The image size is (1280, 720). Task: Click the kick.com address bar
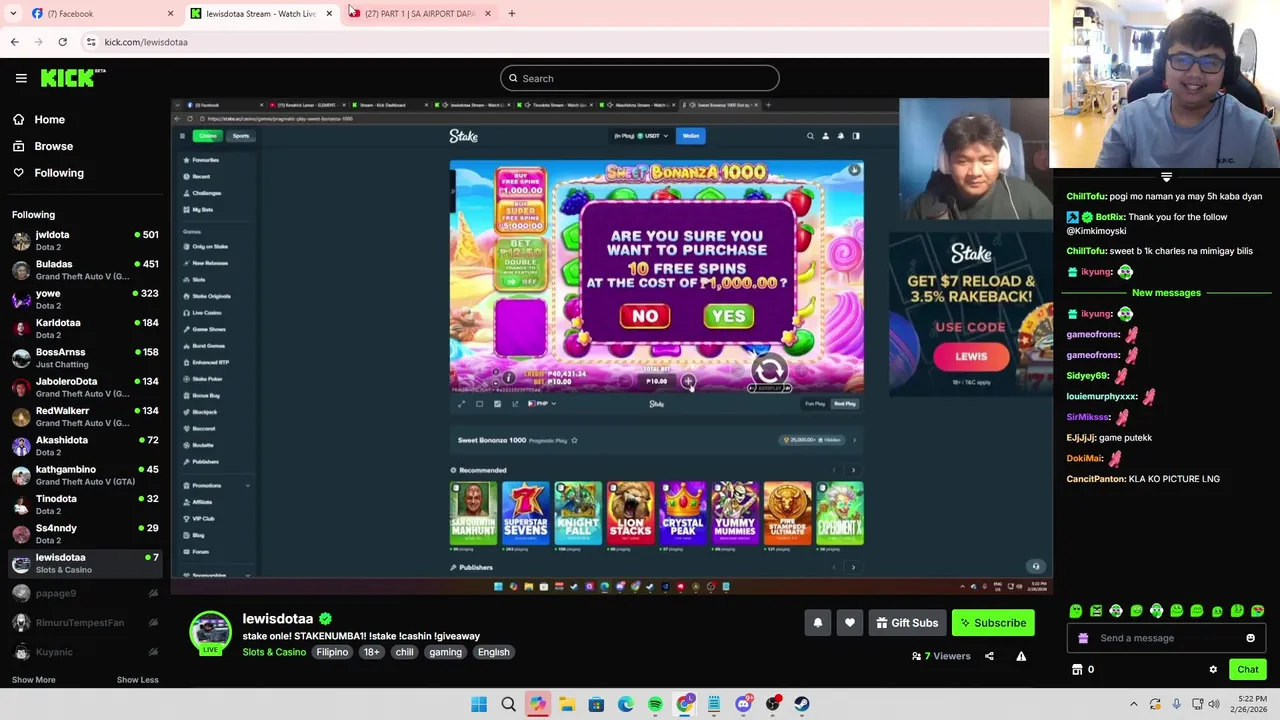pyautogui.click(x=560, y=42)
